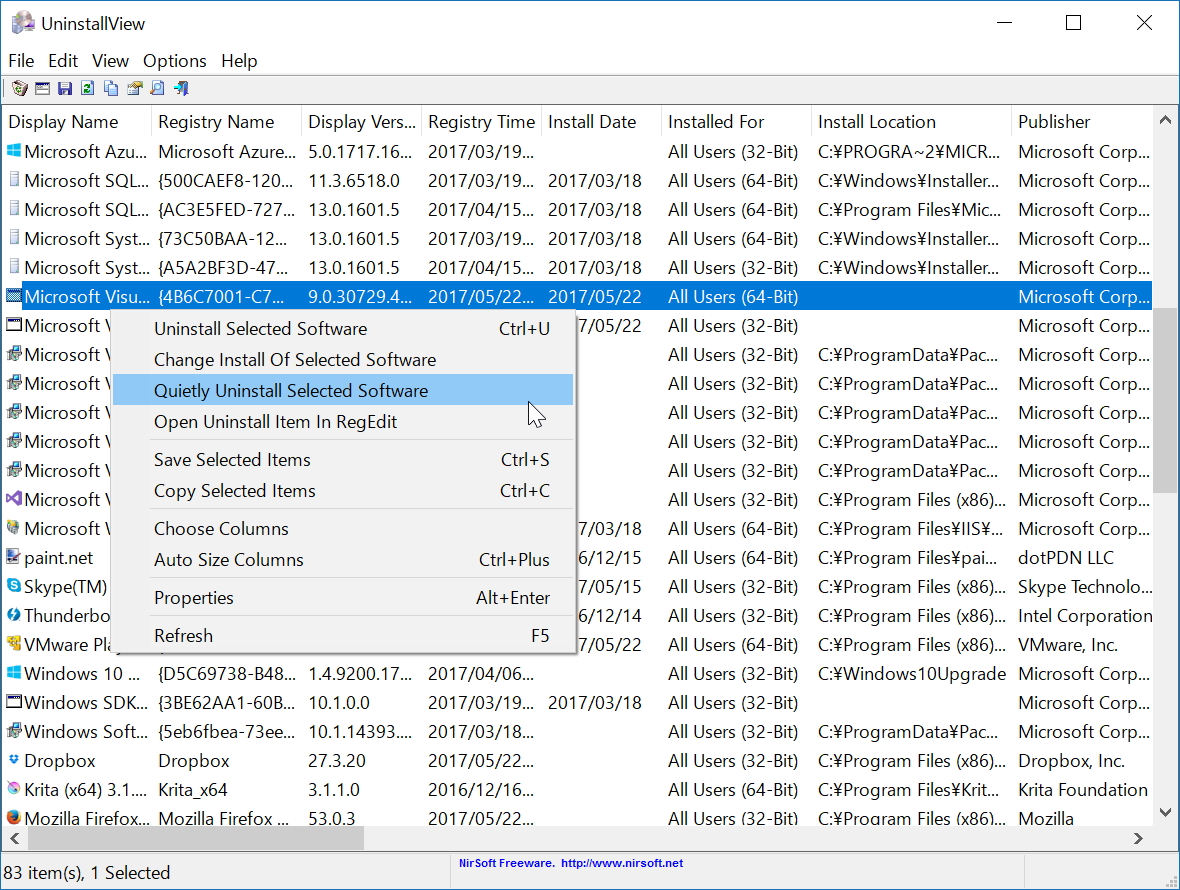Open the NirSoft website link in status bar
1180x890 pixels.
[622, 863]
